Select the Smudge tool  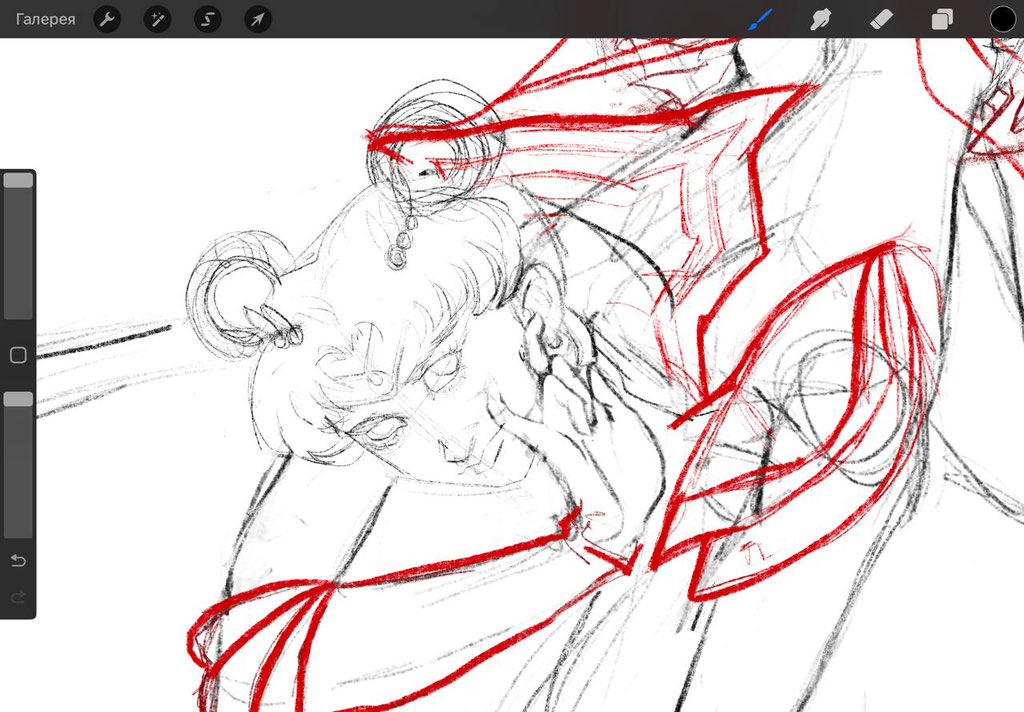[x=820, y=20]
